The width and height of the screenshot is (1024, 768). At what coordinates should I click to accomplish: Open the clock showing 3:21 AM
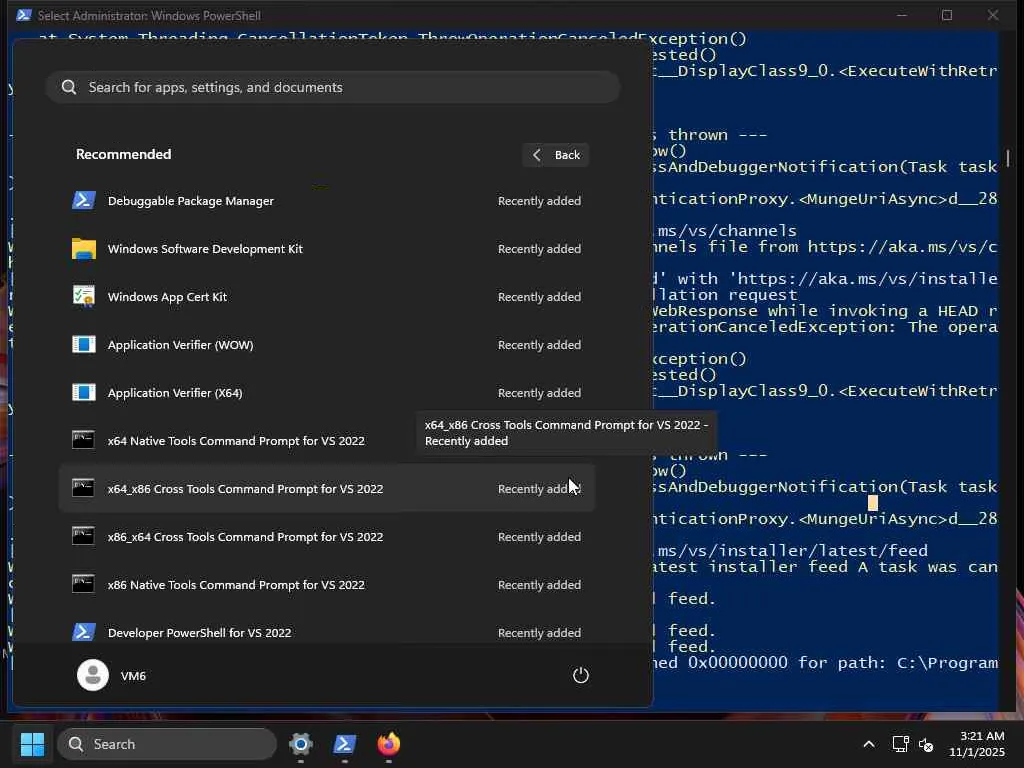pyautogui.click(x=982, y=736)
